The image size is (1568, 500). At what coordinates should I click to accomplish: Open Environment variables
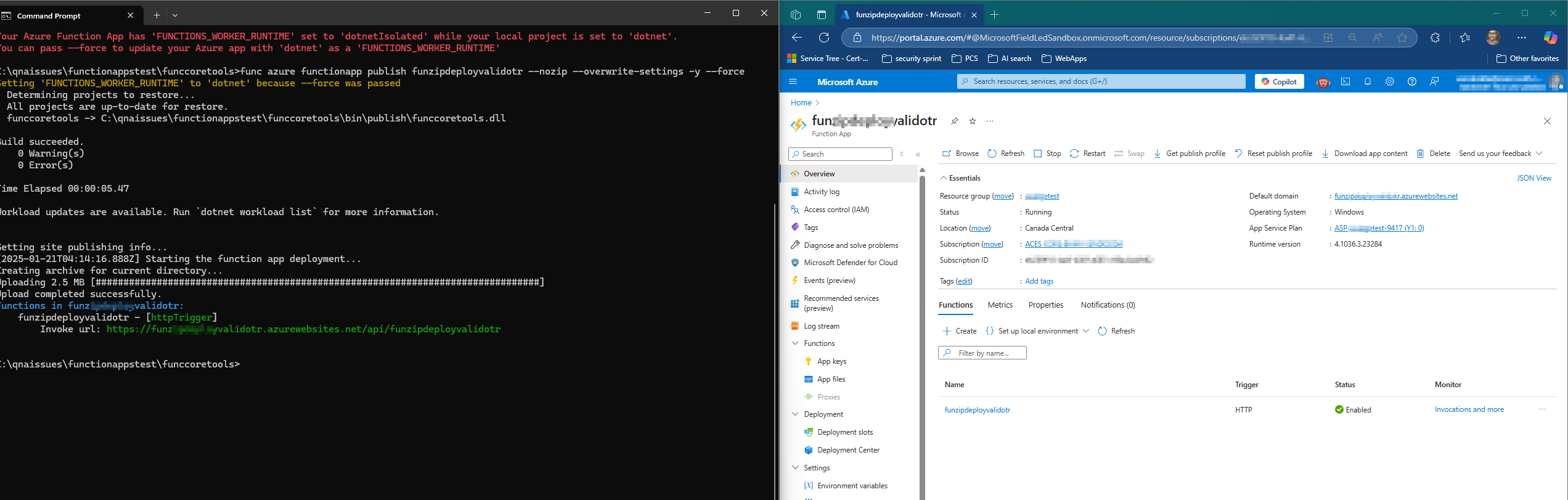click(852, 486)
